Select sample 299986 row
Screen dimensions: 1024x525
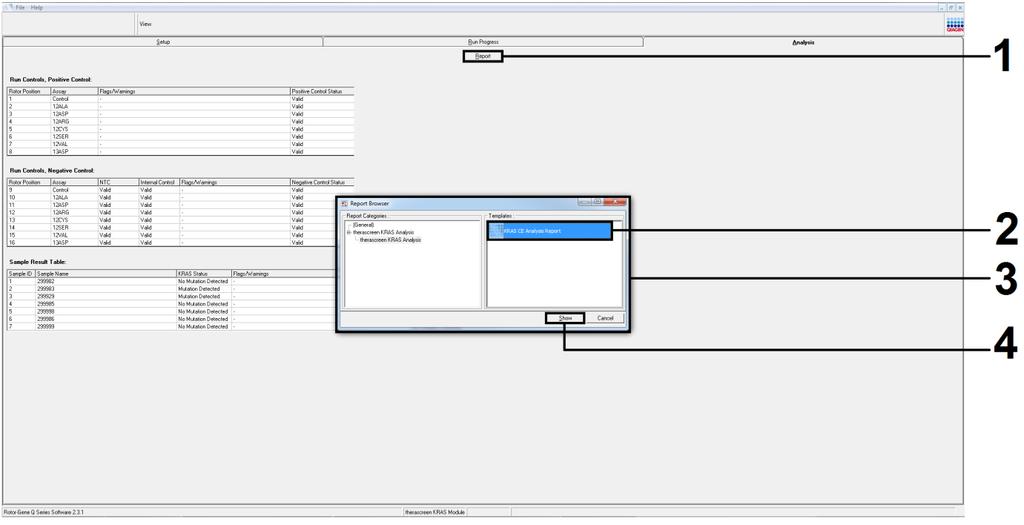point(171,319)
